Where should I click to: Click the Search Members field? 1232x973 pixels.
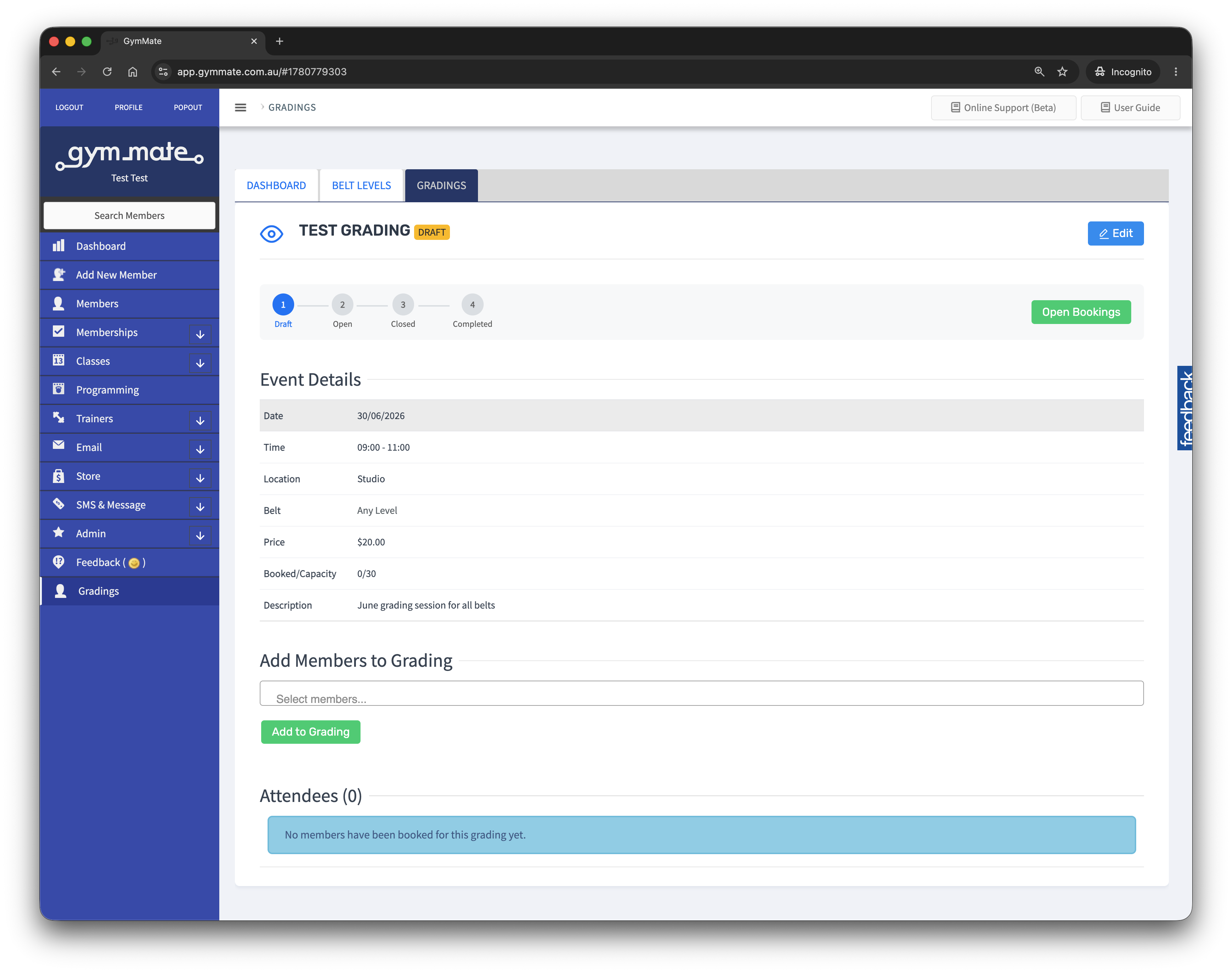coord(129,215)
